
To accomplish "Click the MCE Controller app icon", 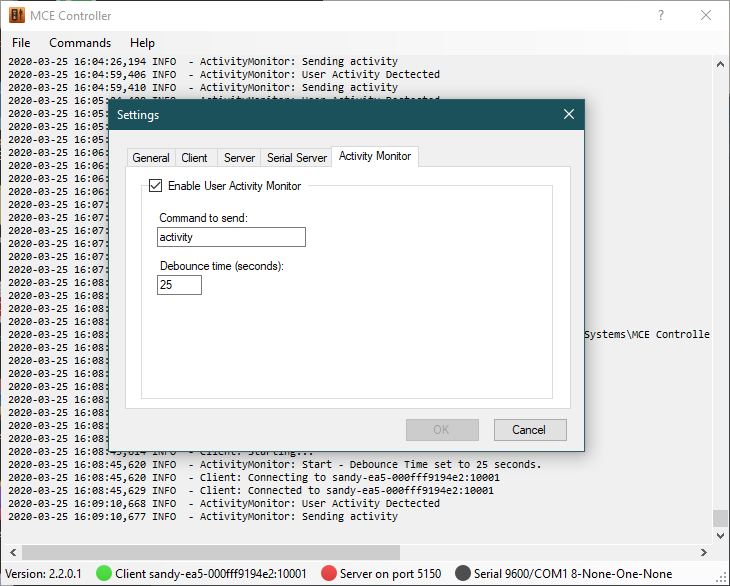I will click(17, 15).
